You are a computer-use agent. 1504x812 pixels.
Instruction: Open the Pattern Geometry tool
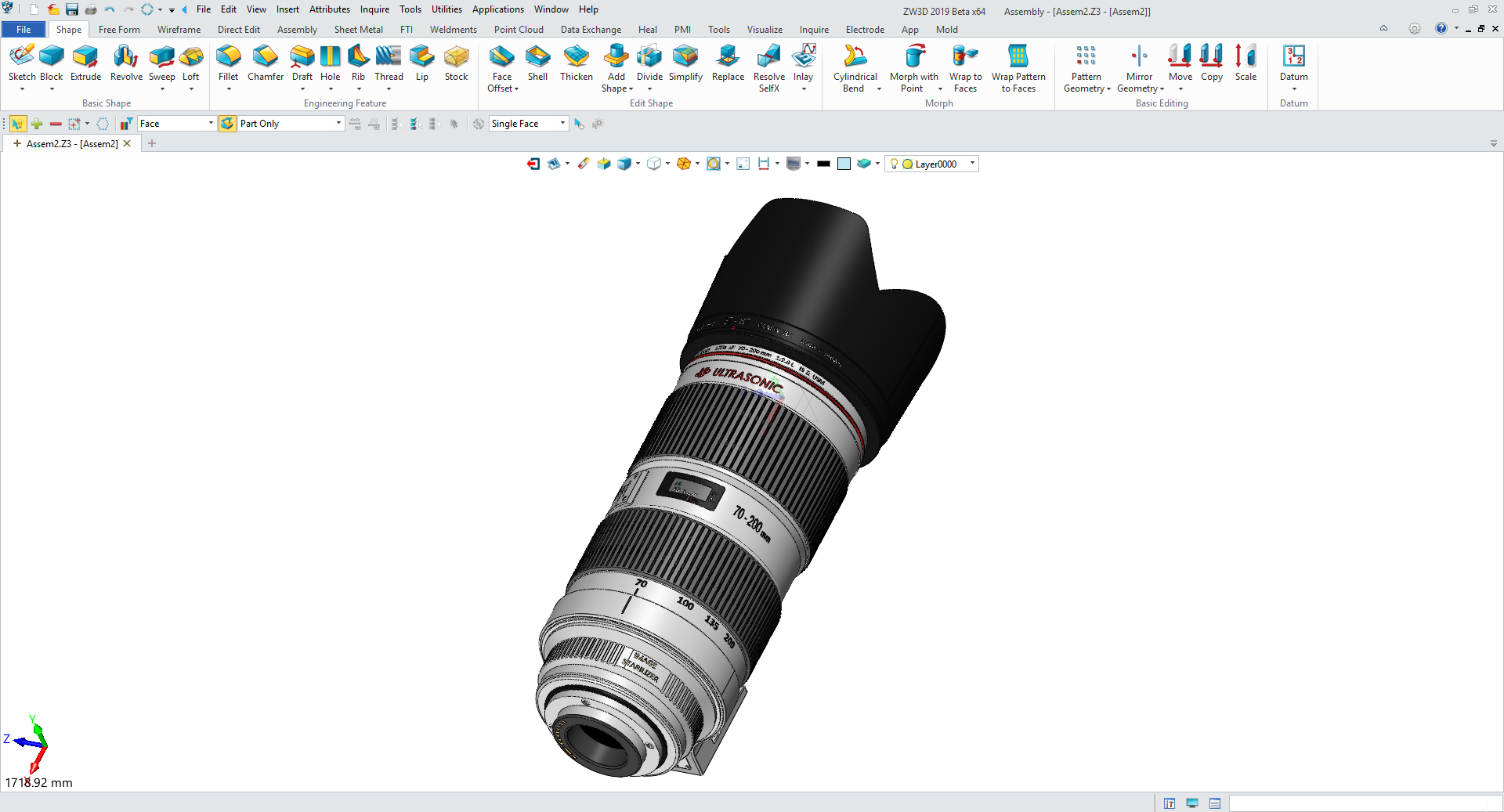pos(1086,67)
